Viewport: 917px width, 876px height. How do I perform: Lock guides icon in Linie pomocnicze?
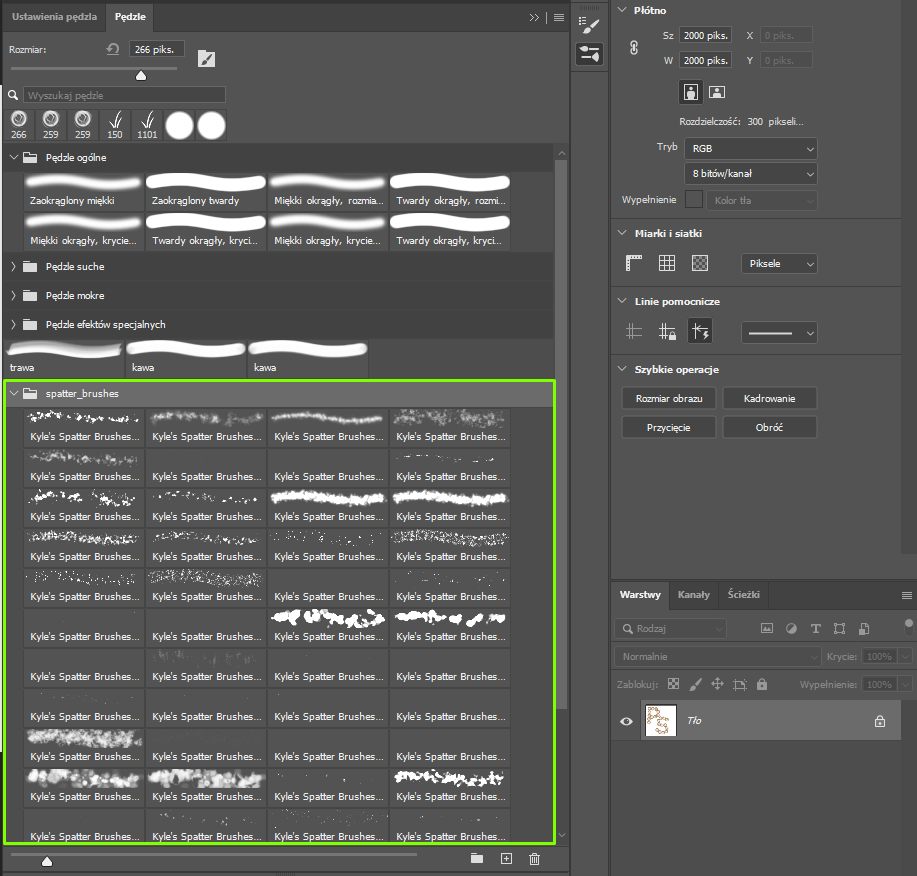coord(667,332)
